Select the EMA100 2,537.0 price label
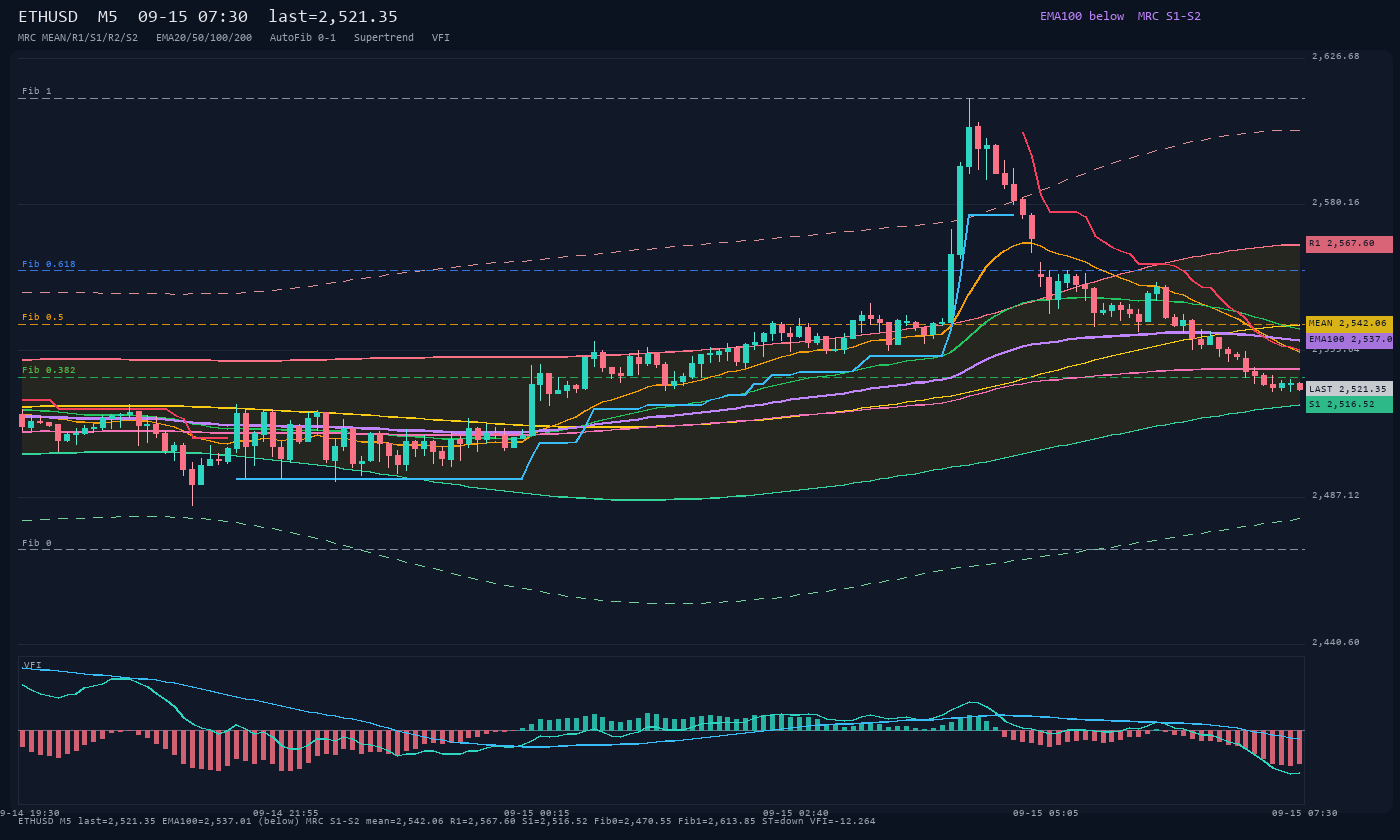1400x840 pixels. pyautogui.click(x=1349, y=340)
